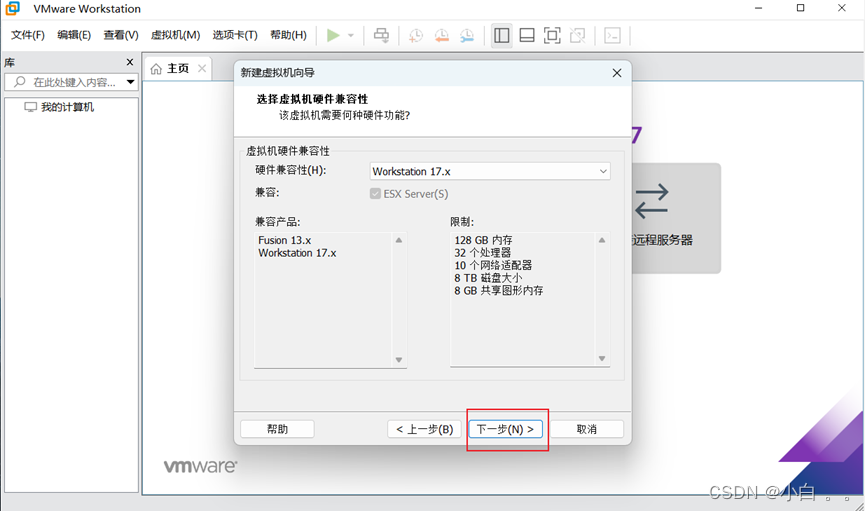Toggle ESX Server(S) checkbox
The width and height of the screenshot is (865, 511).
coord(375,194)
